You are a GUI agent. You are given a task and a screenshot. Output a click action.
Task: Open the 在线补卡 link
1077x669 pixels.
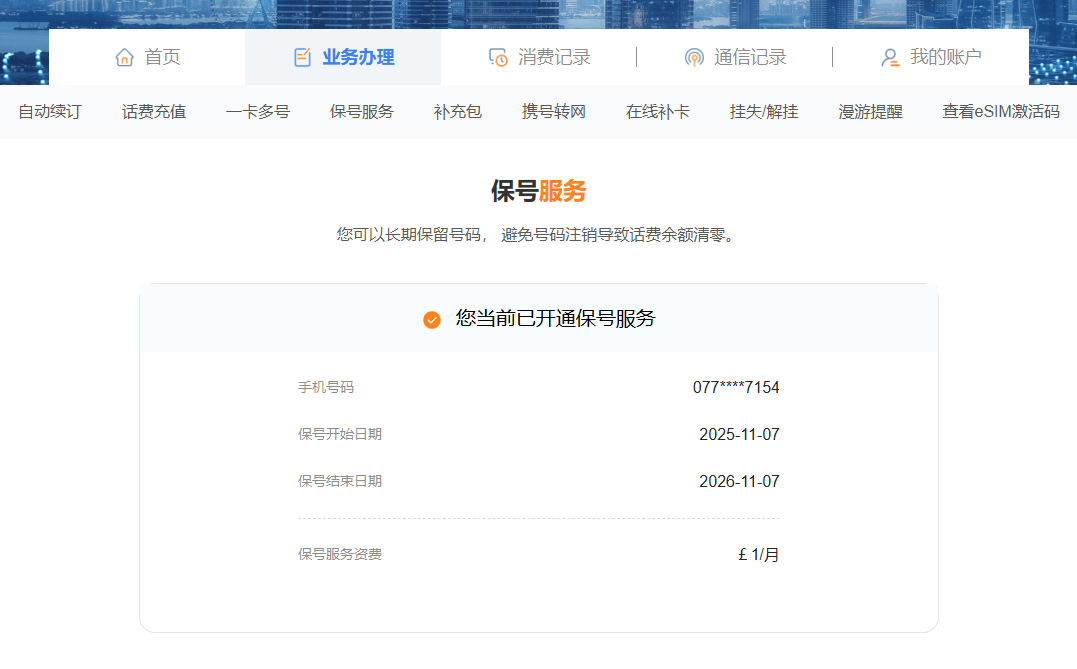point(658,112)
